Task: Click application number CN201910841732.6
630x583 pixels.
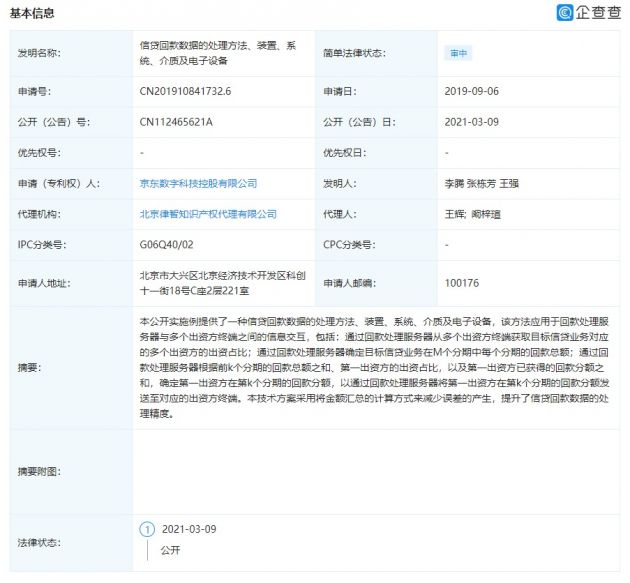Action: pos(186,92)
